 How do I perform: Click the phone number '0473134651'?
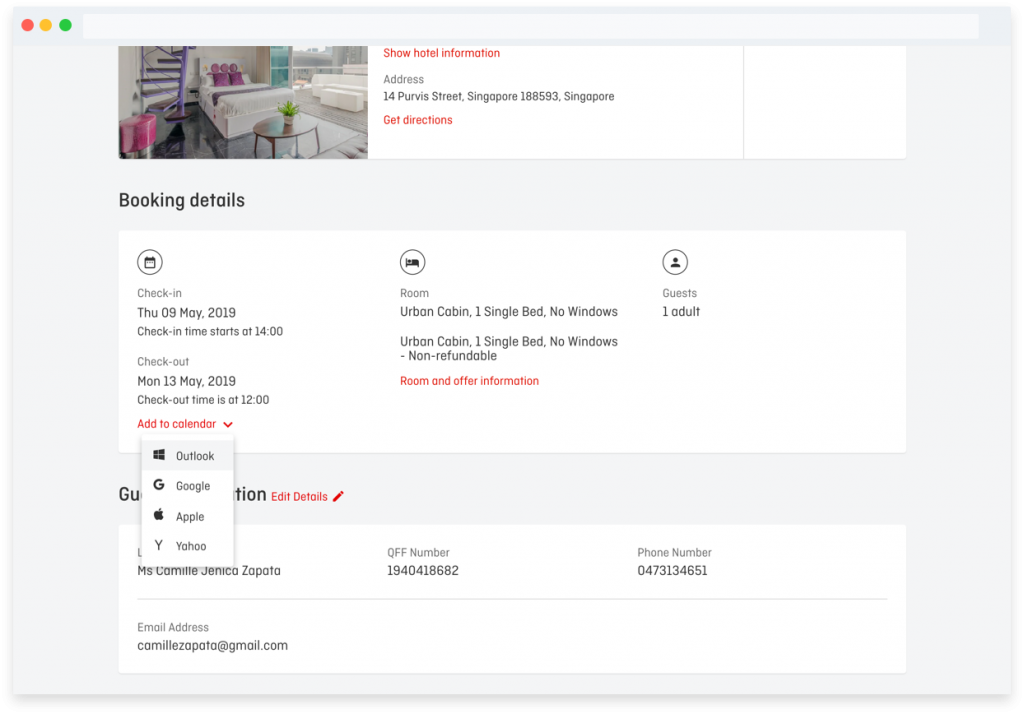(673, 570)
